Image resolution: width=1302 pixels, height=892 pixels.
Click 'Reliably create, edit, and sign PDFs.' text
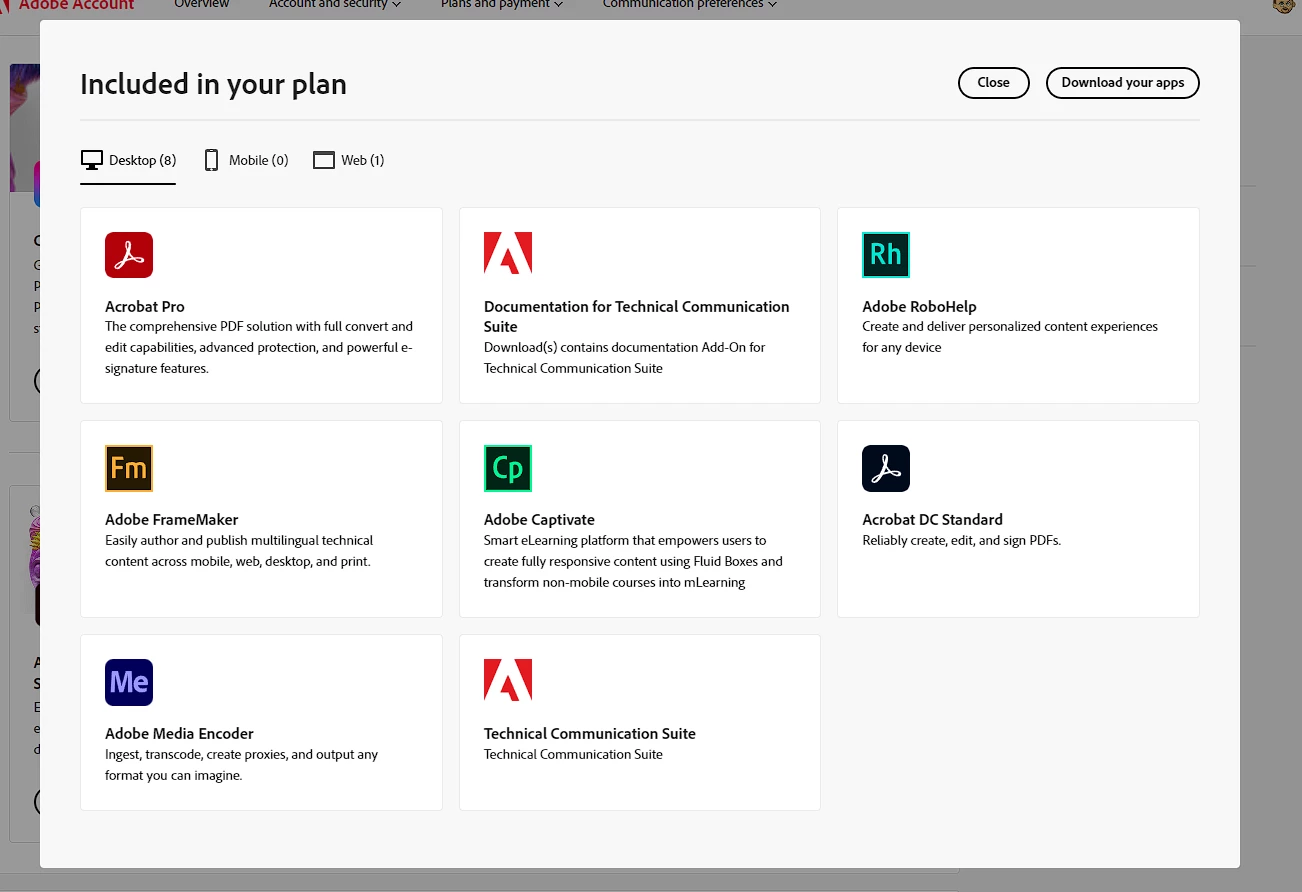pyautogui.click(x=961, y=541)
